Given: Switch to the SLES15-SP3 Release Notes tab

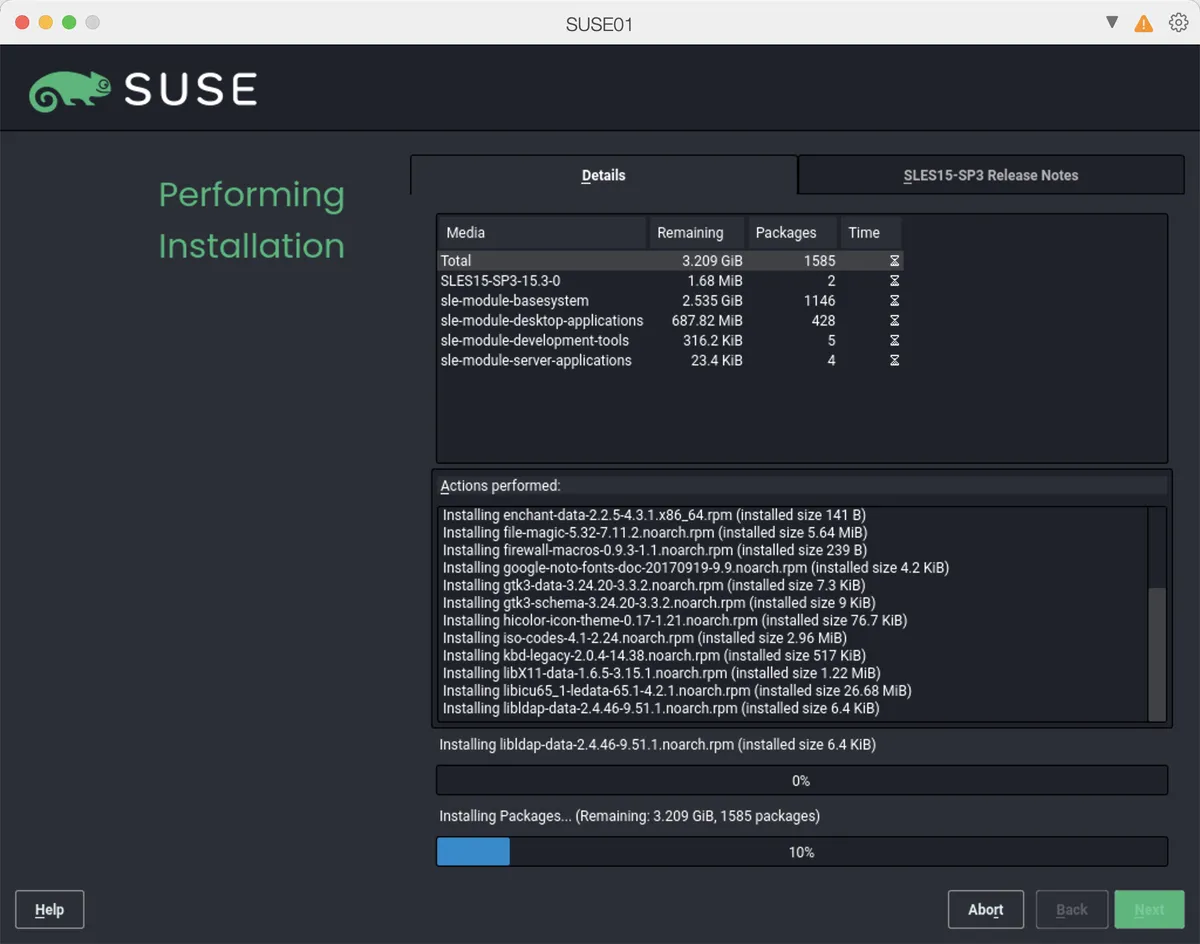Looking at the screenshot, I should tap(990, 174).
